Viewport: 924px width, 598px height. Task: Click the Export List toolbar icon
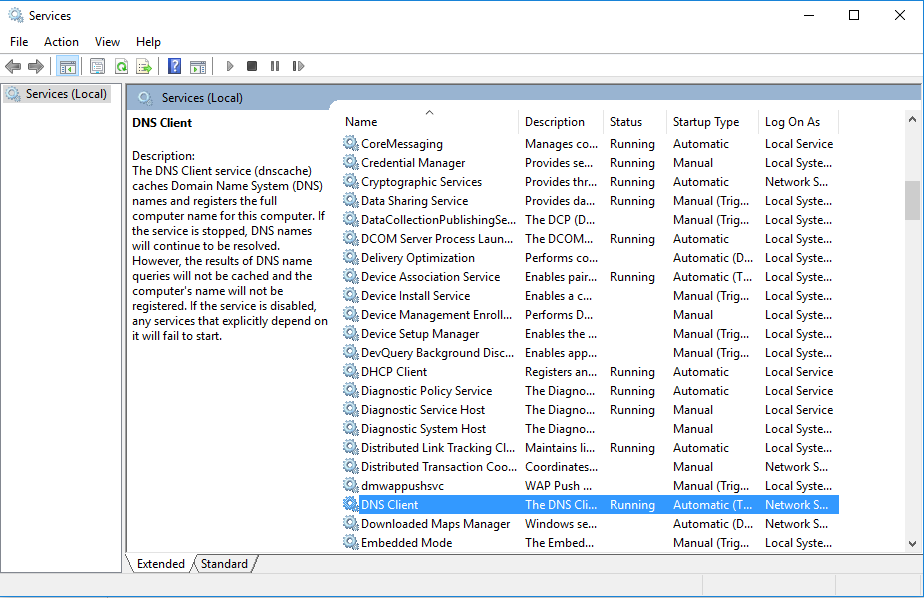144,67
